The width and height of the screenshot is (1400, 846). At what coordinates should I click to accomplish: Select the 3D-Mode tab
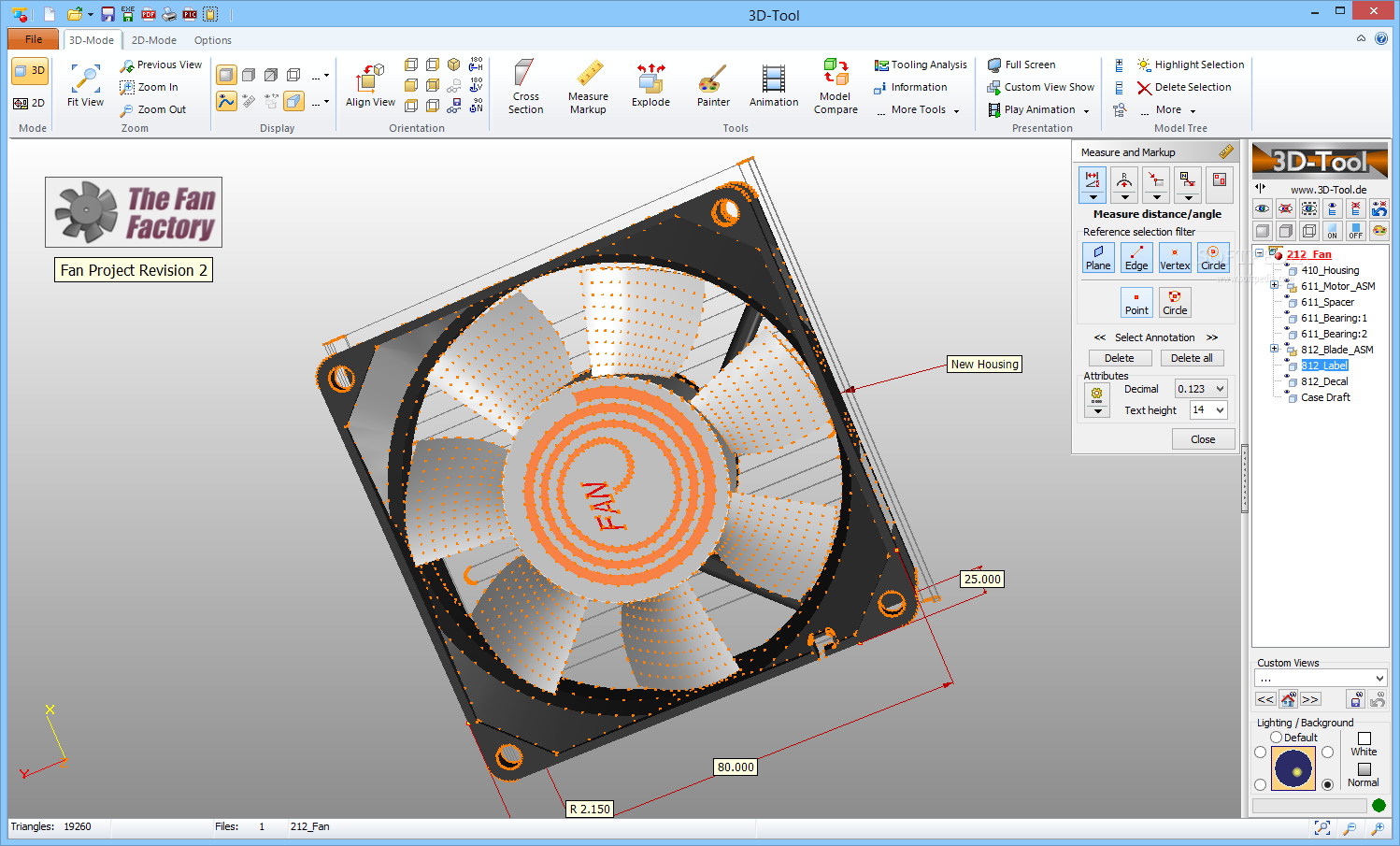92,40
